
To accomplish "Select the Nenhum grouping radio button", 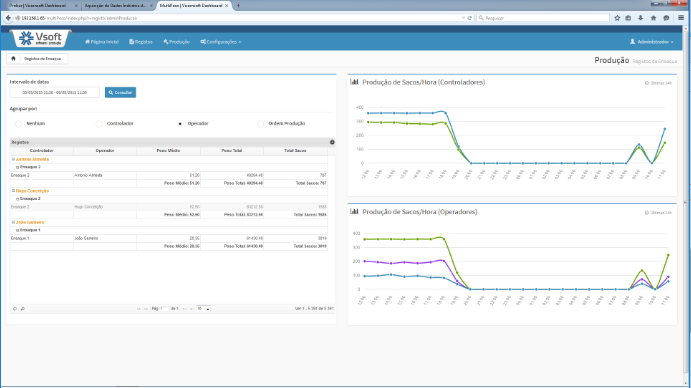I will [x=18, y=124].
